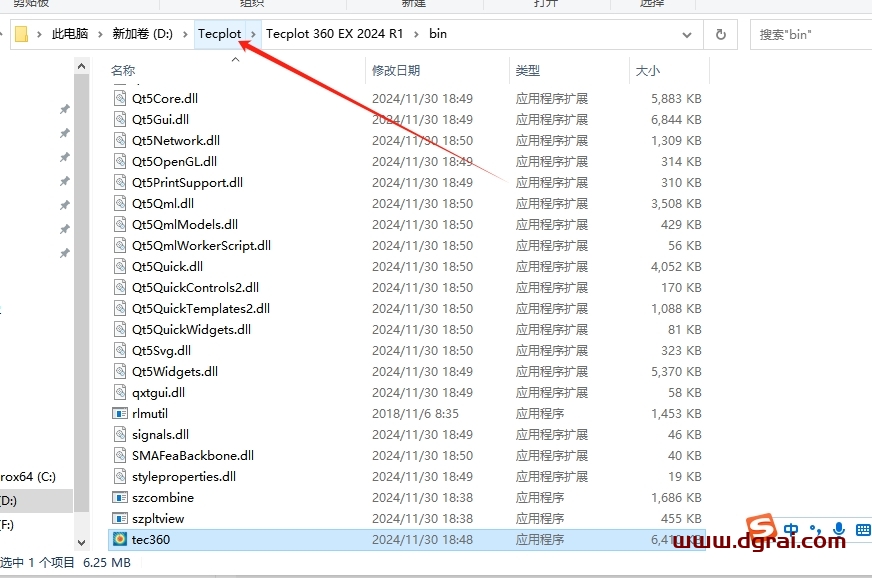This screenshot has width=872, height=578.
Task: Click the tec360 colorful application icon
Action: click(x=120, y=540)
